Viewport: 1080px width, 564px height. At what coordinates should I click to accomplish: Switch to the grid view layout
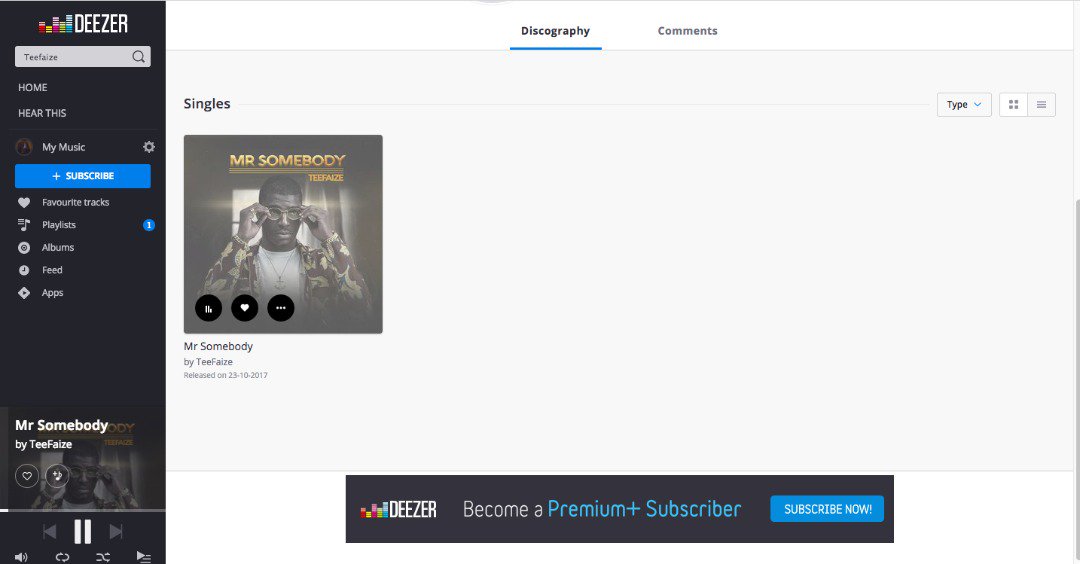coord(1013,105)
